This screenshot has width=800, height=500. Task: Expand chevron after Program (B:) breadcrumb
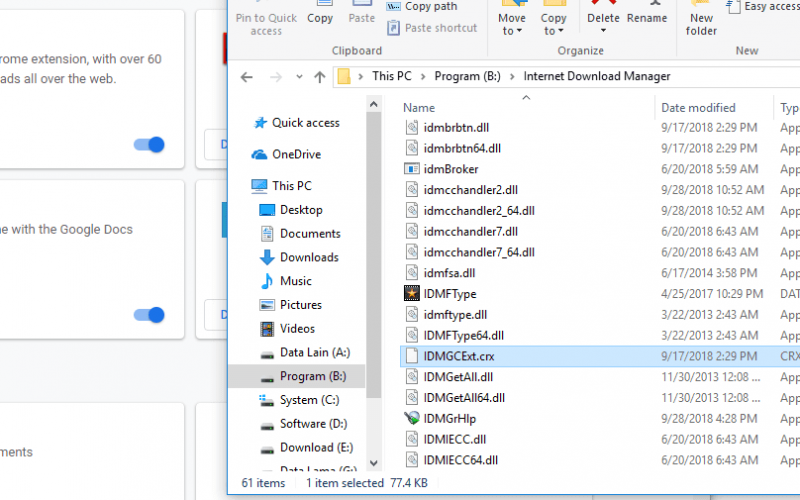(x=512, y=77)
